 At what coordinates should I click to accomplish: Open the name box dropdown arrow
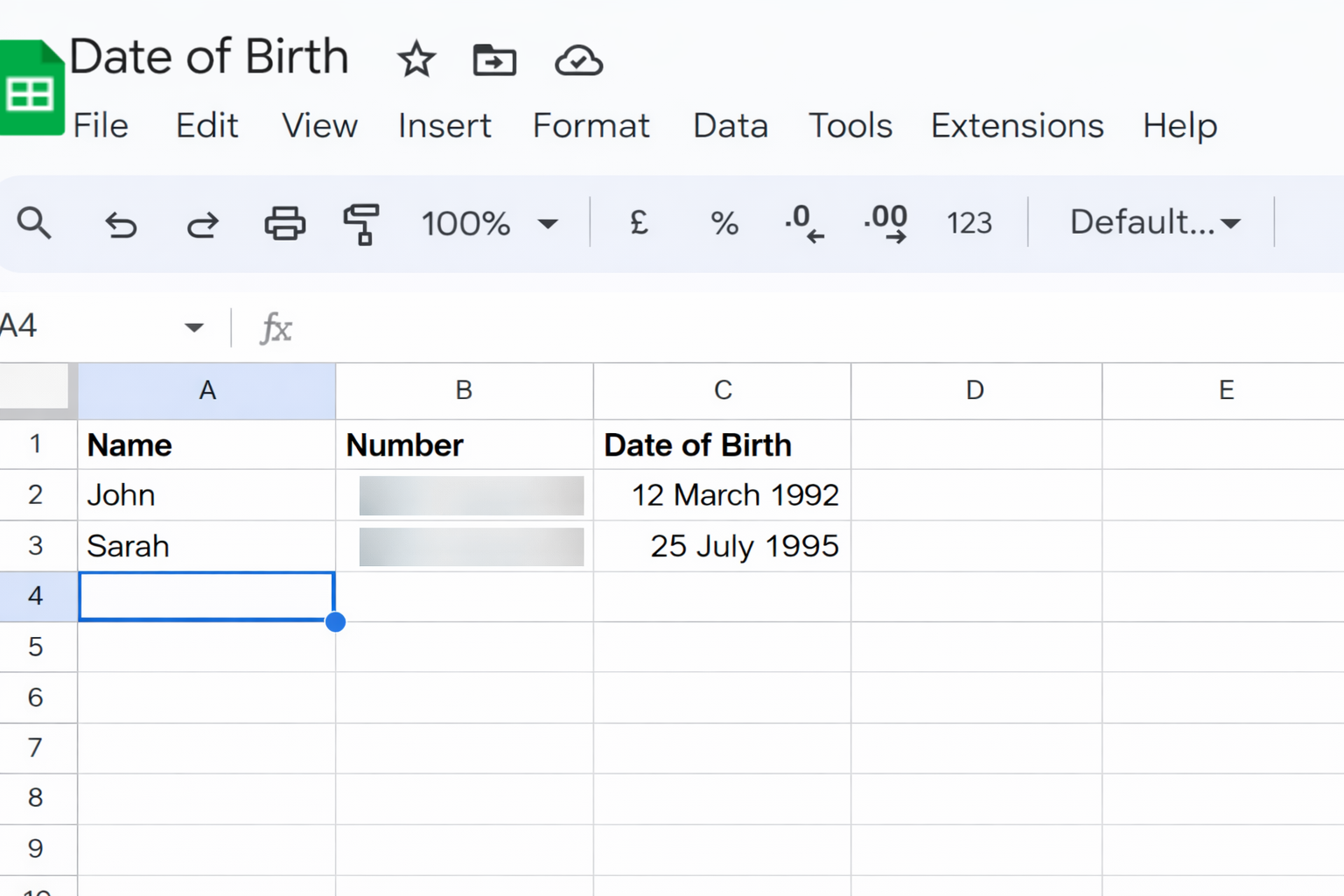point(193,328)
